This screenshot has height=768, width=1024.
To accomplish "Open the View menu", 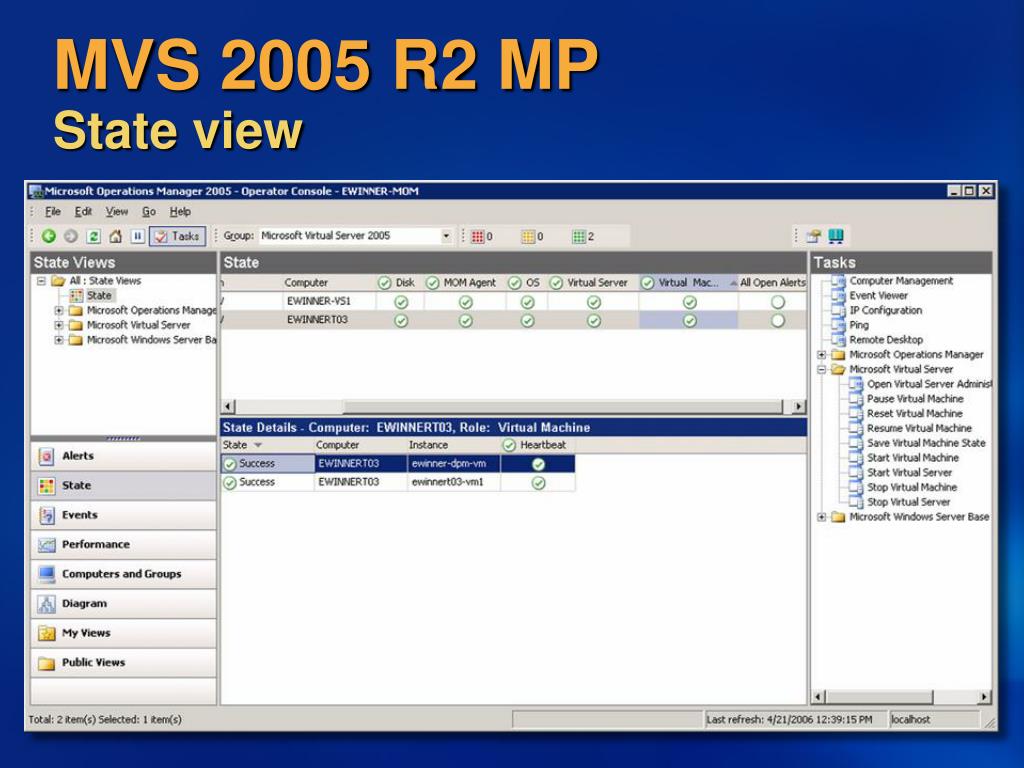I will click(x=117, y=212).
